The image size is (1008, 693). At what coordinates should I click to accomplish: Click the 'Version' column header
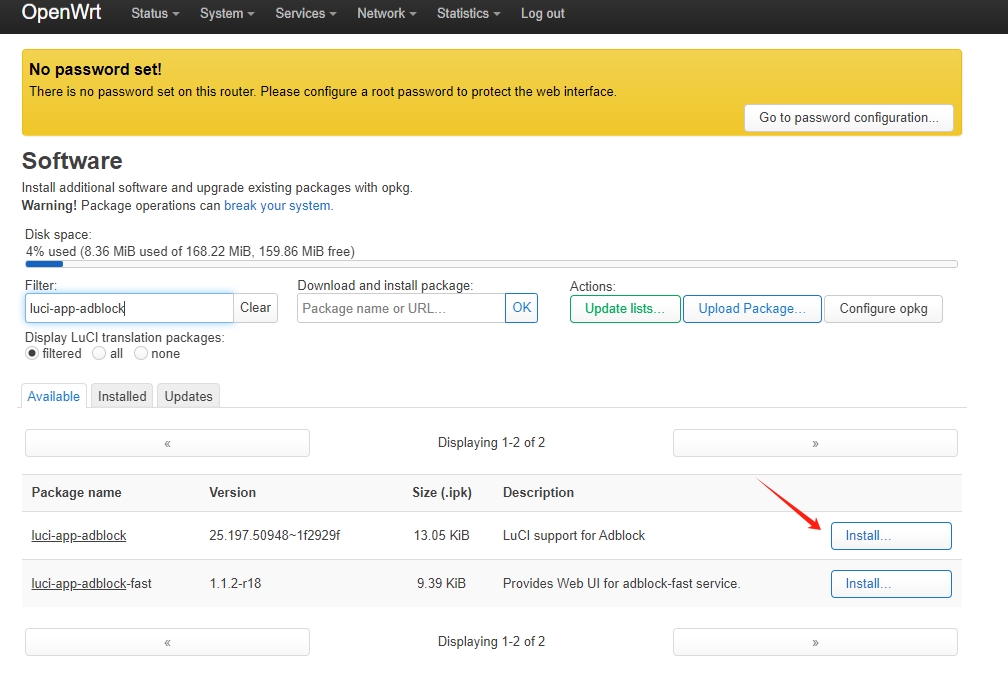pyautogui.click(x=232, y=492)
